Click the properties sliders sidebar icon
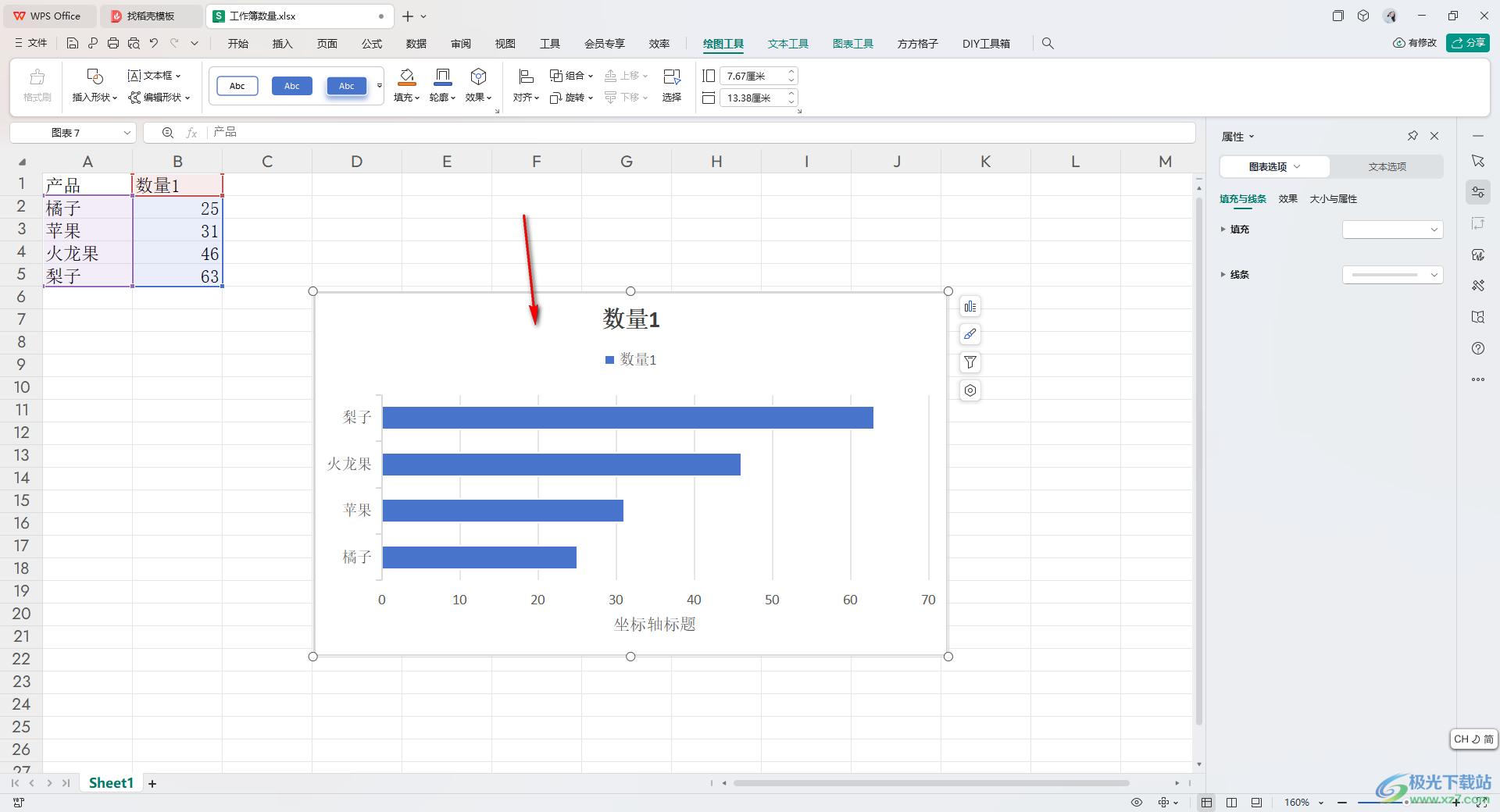The width and height of the screenshot is (1500, 812). point(1478,192)
